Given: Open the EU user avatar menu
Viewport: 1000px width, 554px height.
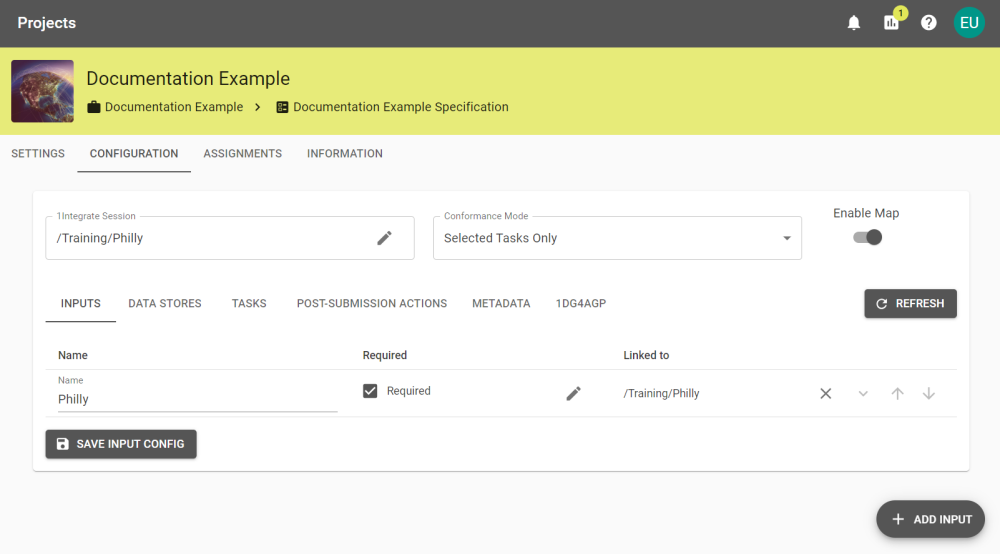Looking at the screenshot, I should click(x=969, y=23).
